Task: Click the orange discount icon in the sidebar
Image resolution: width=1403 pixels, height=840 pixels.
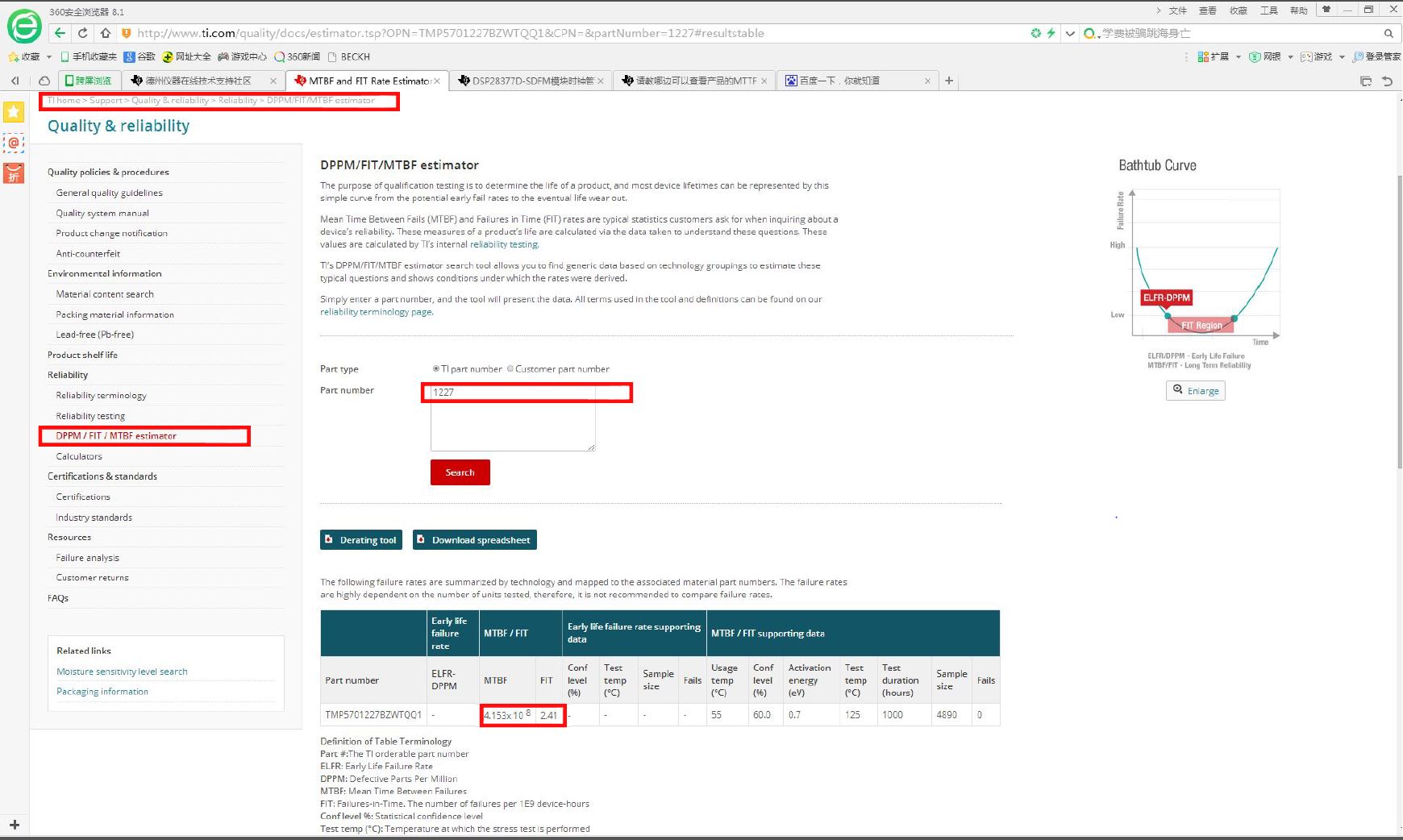Action: [14, 173]
